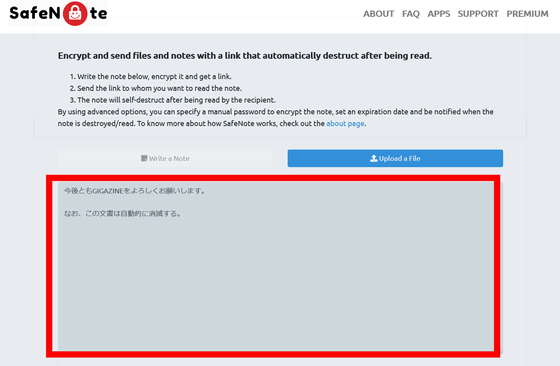Image resolution: width=560 pixels, height=366 pixels.
Task: Open the ABOUT menu item
Action: (379, 14)
